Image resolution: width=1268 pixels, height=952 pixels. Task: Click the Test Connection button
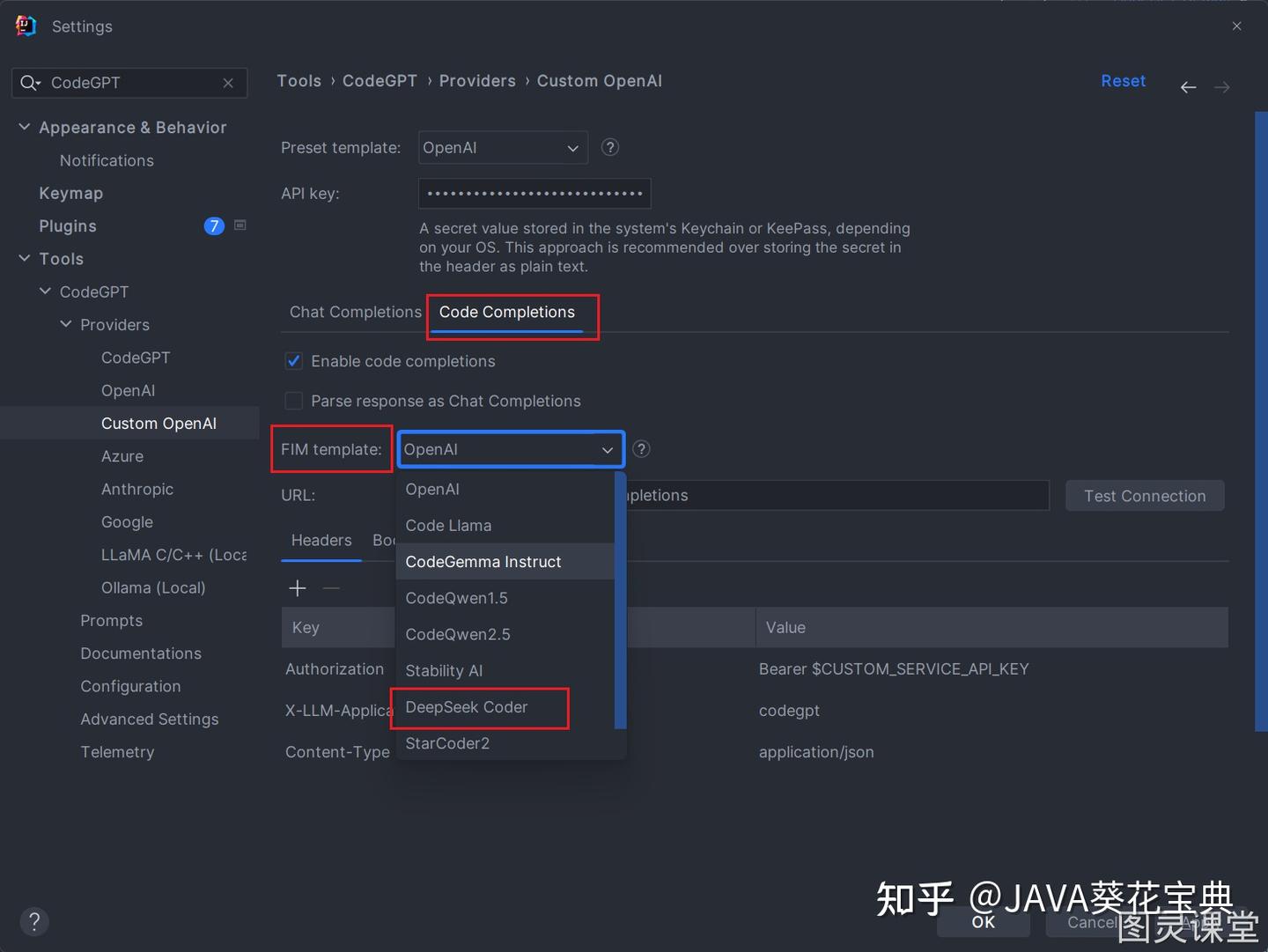tap(1145, 496)
